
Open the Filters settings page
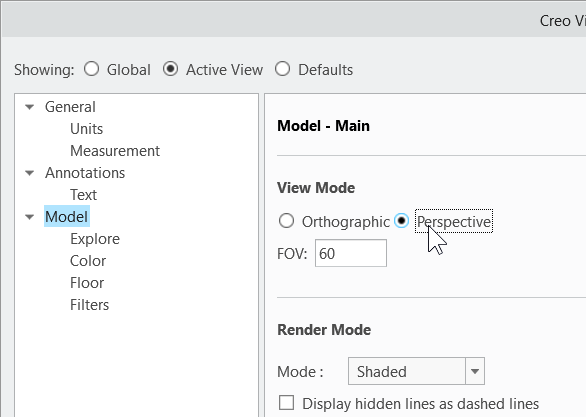click(89, 305)
